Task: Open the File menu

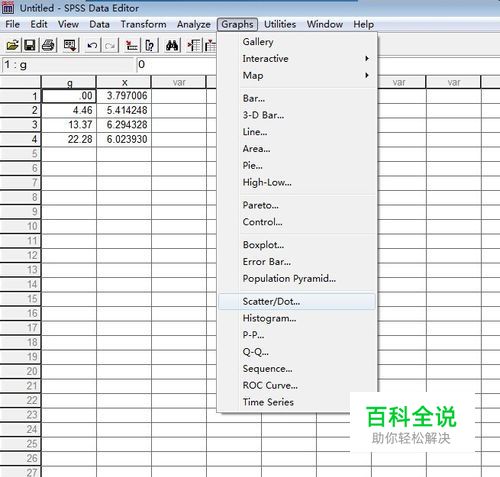Action: [x=13, y=24]
